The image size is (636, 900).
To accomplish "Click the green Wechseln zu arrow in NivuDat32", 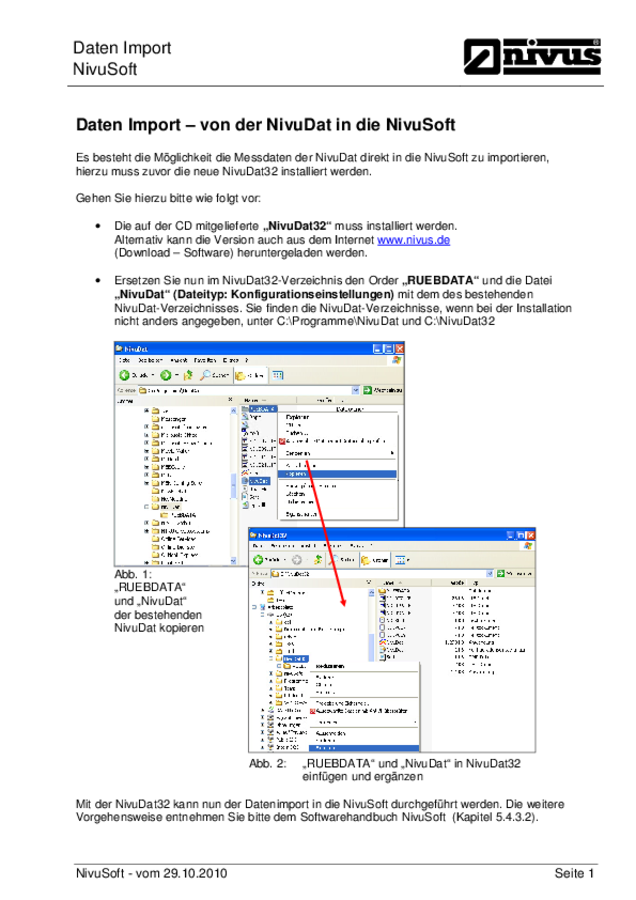I will click(501, 573).
